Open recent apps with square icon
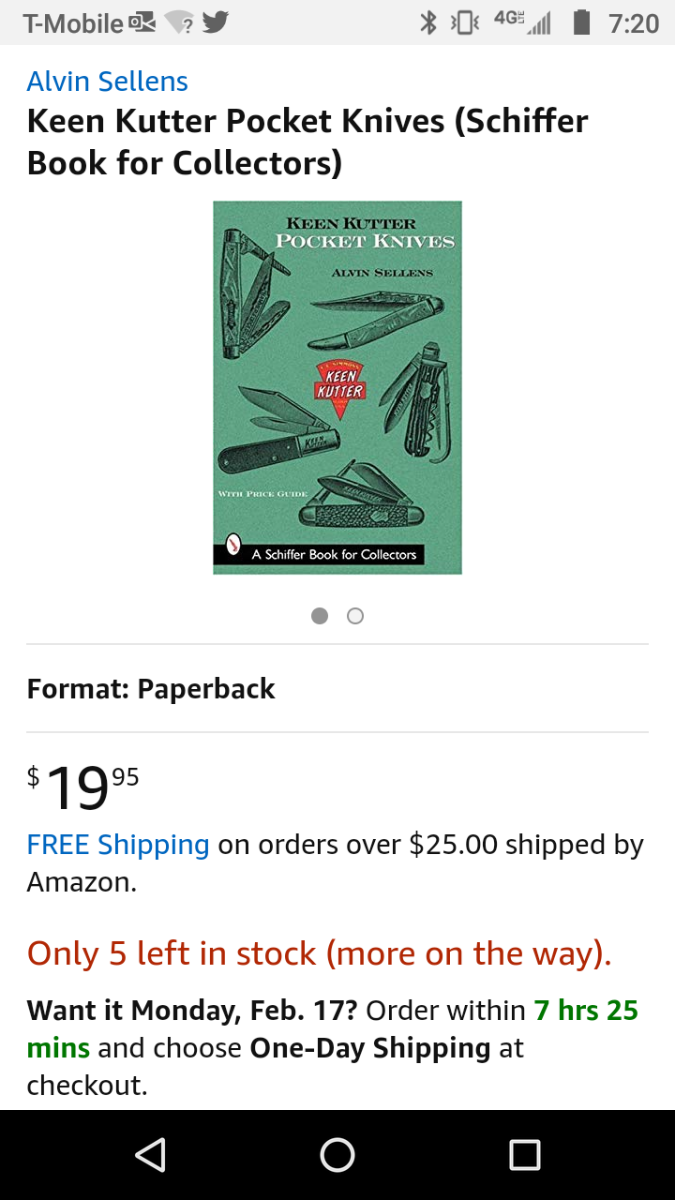The height and width of the screenshot is (1200, 675). coord(524,1155)
